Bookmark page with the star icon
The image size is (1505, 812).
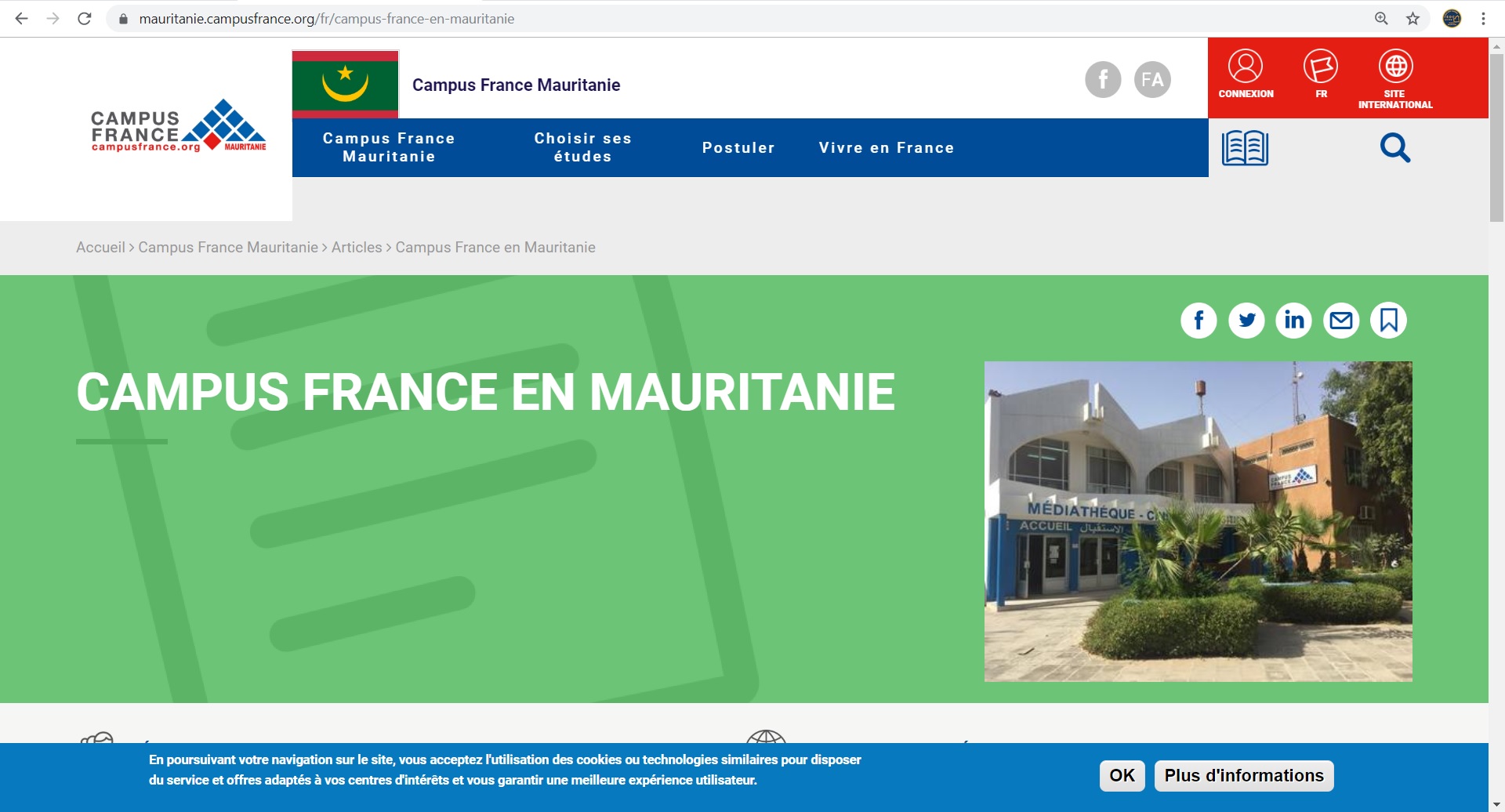coord(1413,19)
